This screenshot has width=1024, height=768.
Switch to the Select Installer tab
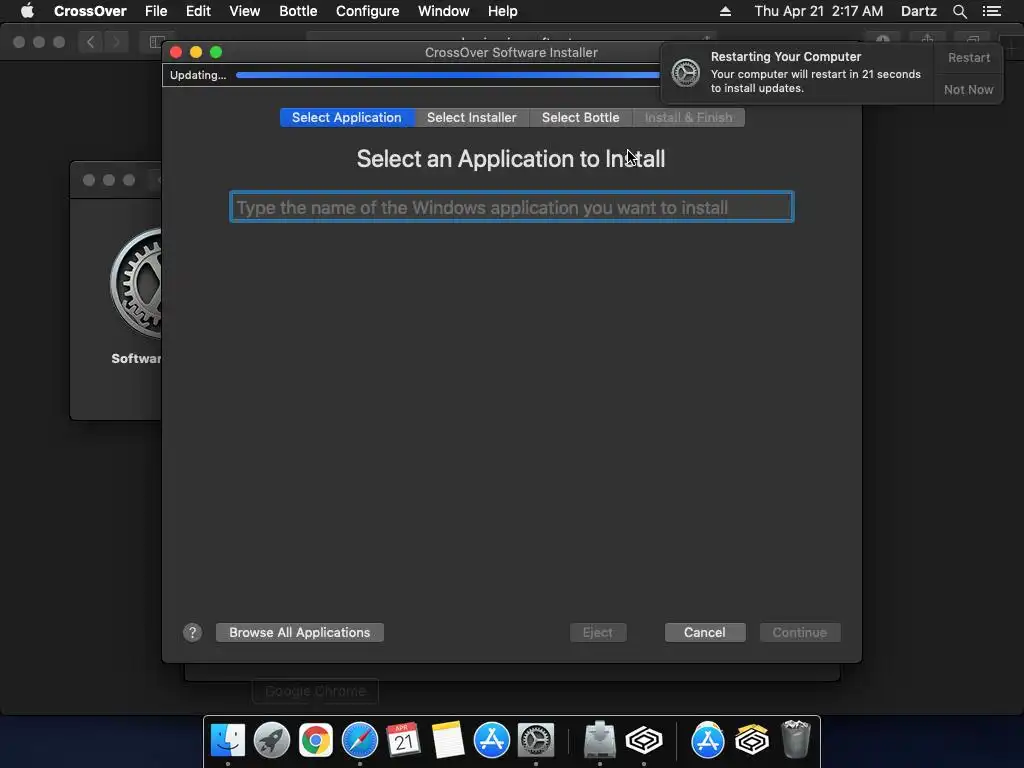pos(472,118)
